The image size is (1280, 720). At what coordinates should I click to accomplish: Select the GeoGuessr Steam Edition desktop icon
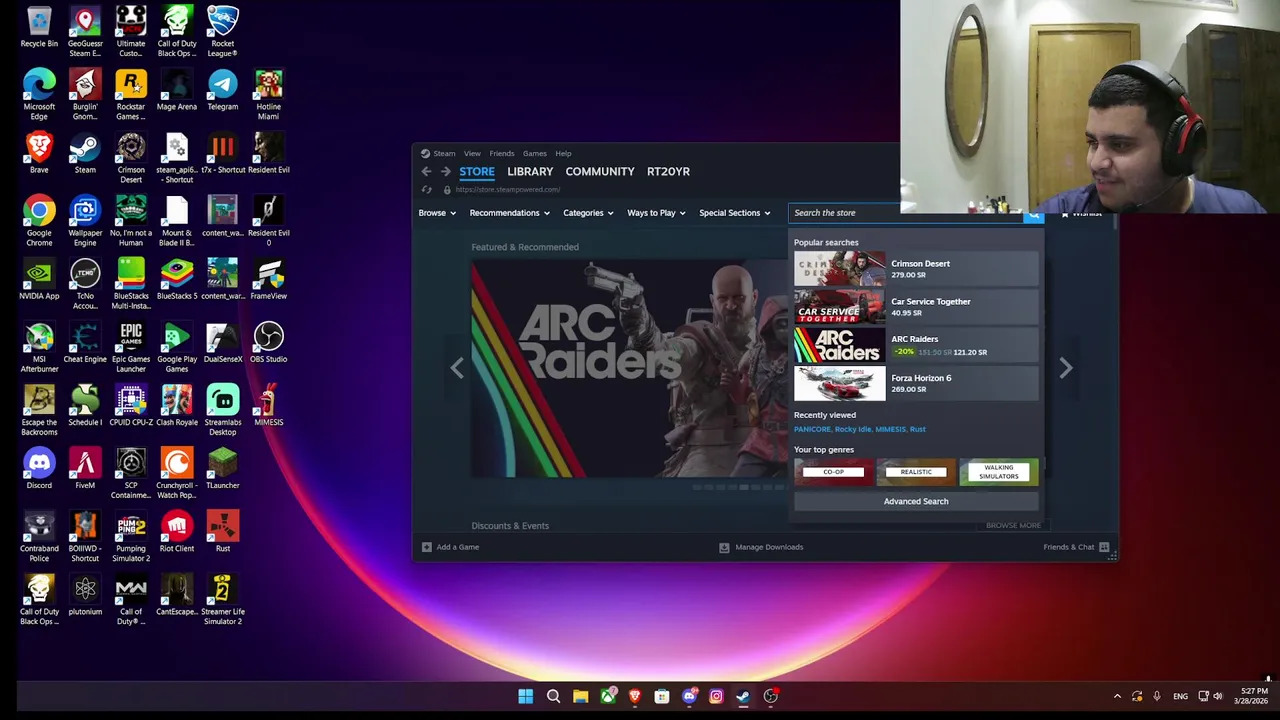85,30
